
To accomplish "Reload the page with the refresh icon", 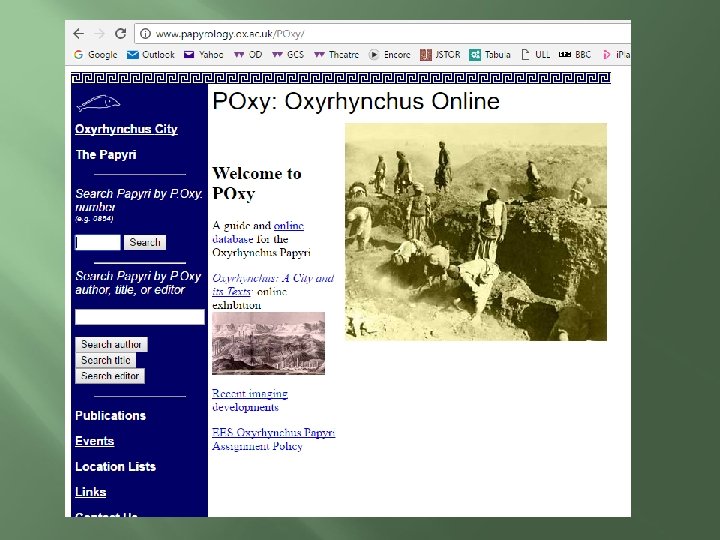I will coord(120,34).
